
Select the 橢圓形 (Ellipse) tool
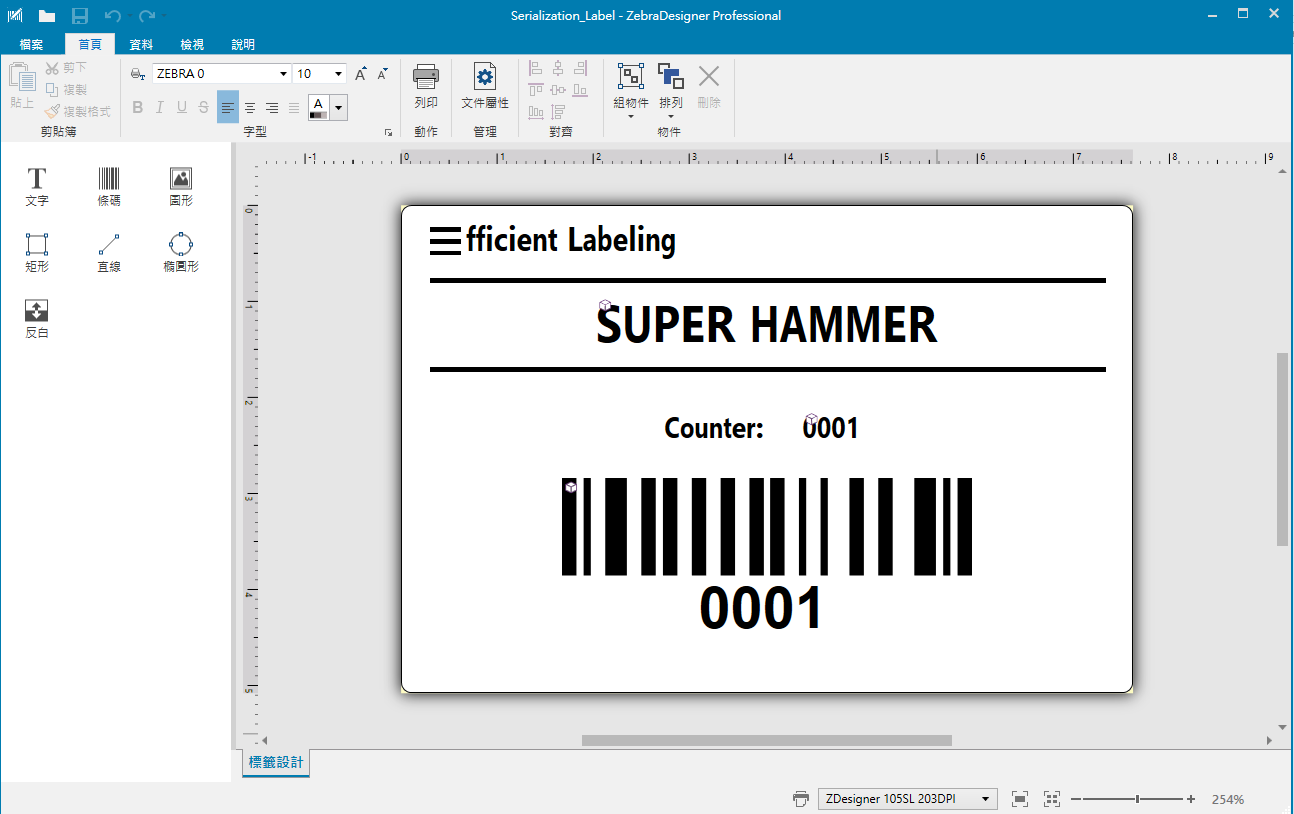[x=181, y=253]
